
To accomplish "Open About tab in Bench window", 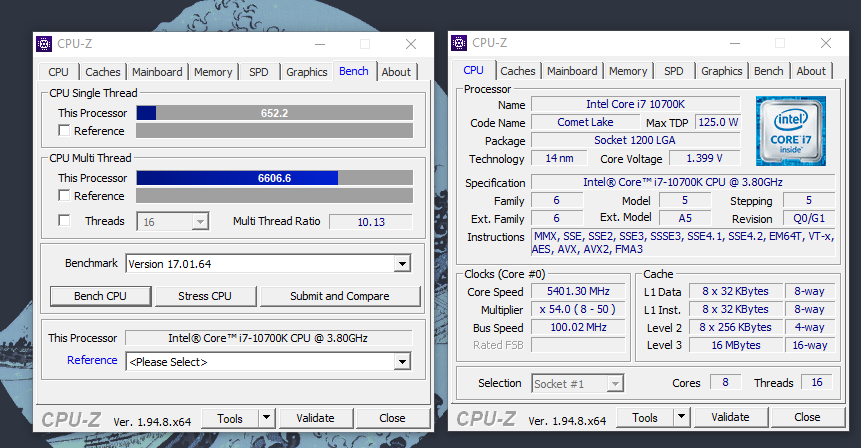I will [396, 72].
